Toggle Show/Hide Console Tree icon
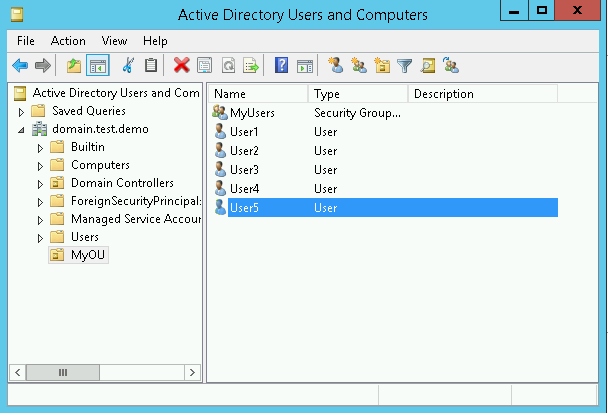 pyautogui.click(x=98, y=66)
